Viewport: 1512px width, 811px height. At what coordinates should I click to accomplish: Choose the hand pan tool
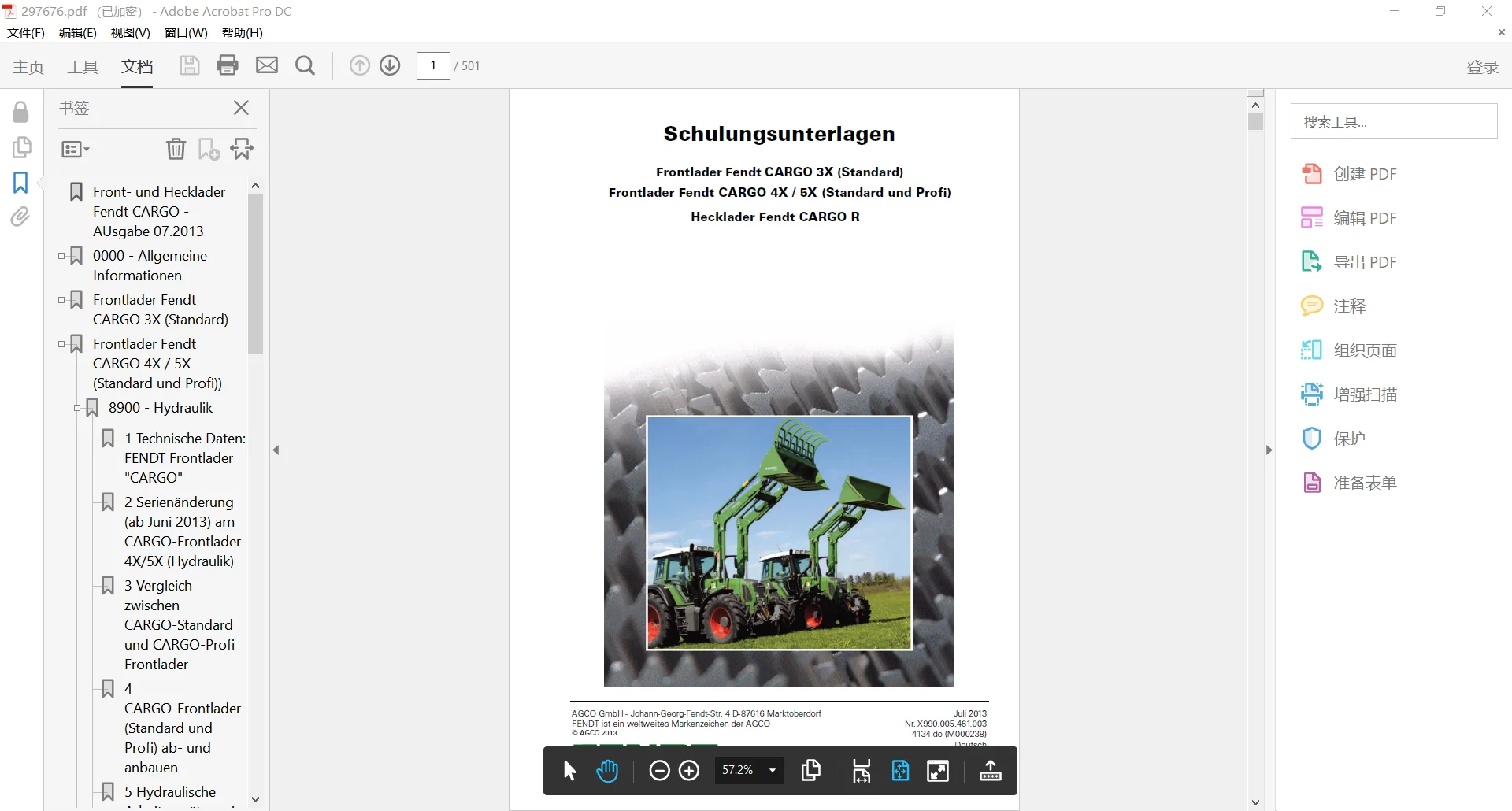pyautogui.click(x=607, y=771)
